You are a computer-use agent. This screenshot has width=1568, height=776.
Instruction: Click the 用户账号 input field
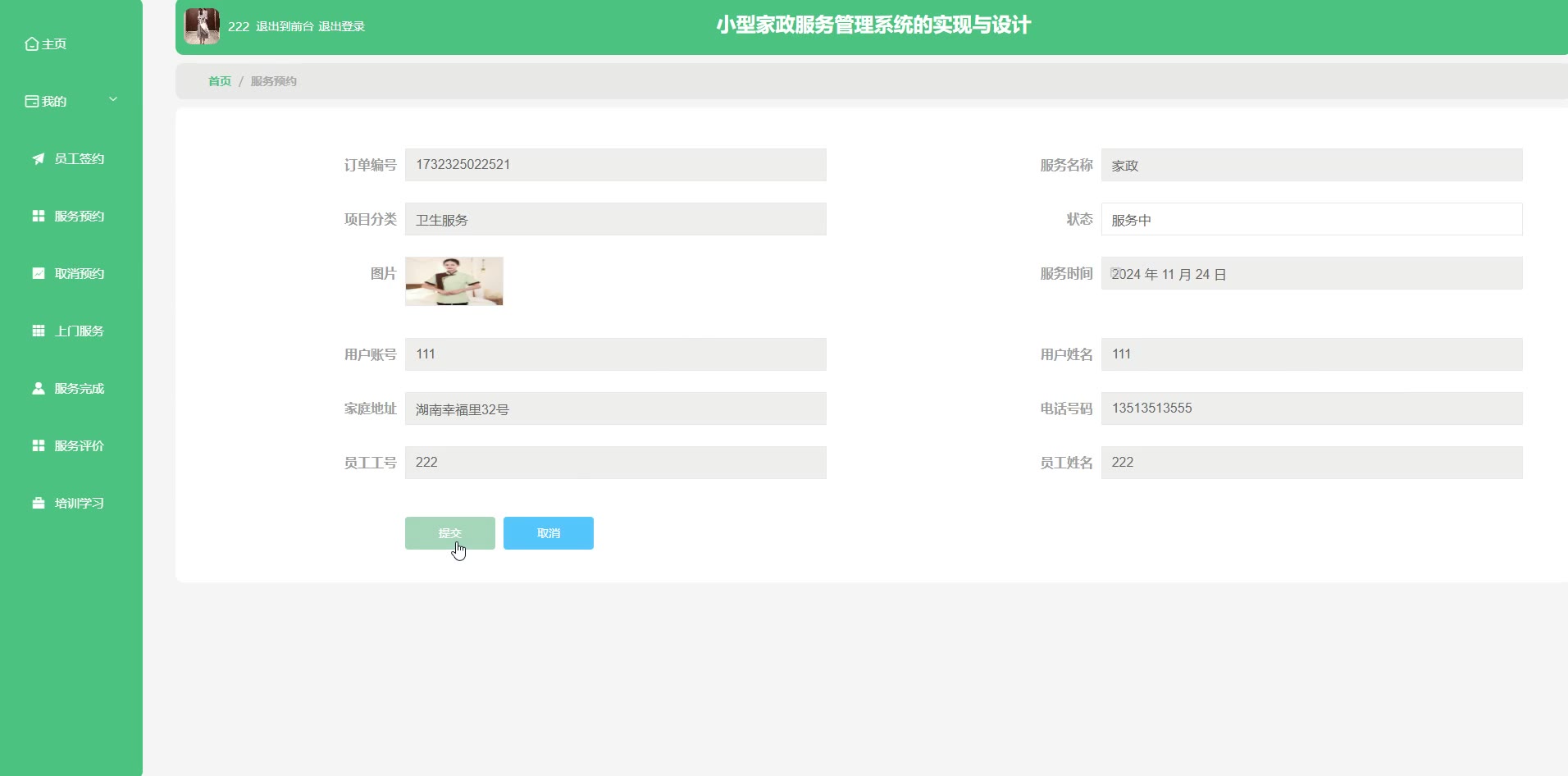click(x=616, y=354)
